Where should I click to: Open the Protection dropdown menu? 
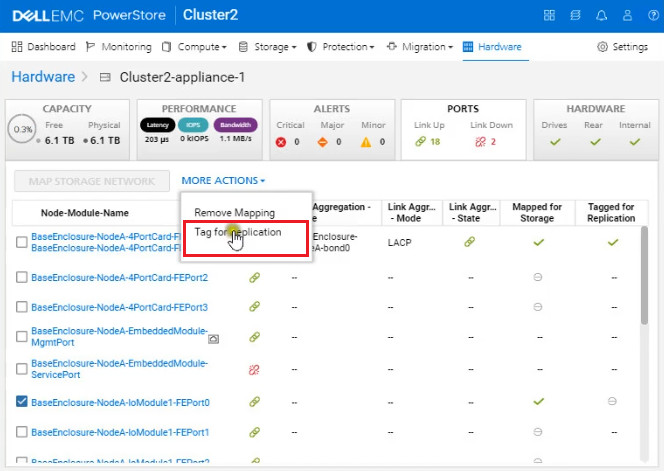point(341,47)
